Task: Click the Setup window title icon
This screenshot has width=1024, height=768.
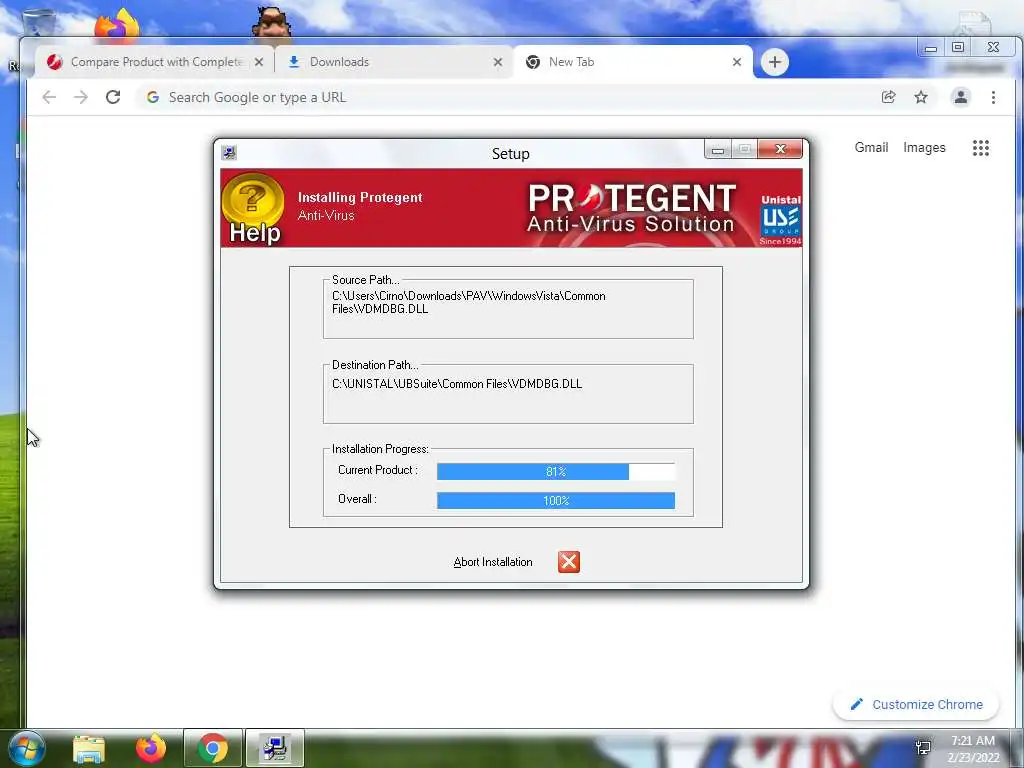Action: pyautogui.click(x=229, y=153)
